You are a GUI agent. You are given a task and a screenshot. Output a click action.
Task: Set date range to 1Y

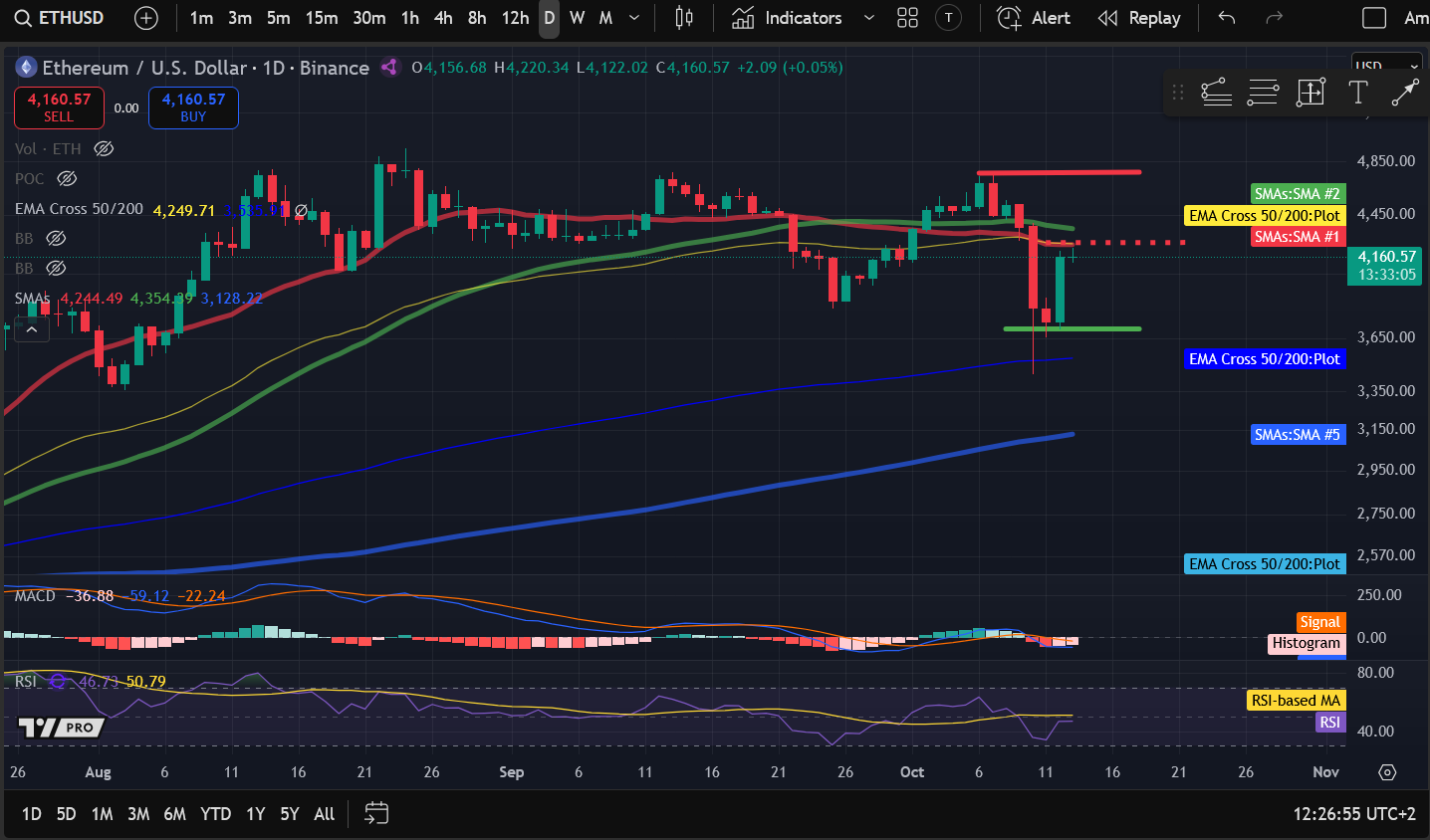click(256, 814)
